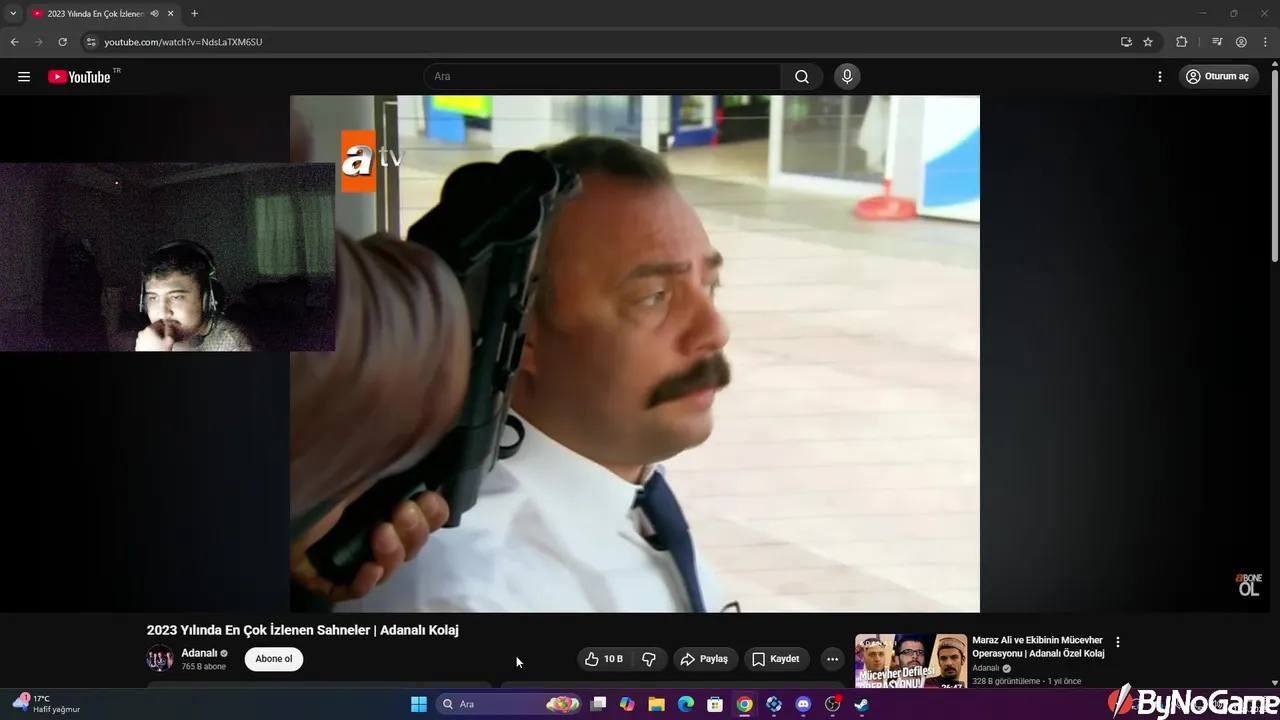Open Adanalı channel avatar
Screen dimensions: 1280x720
[x=160, y=659]
